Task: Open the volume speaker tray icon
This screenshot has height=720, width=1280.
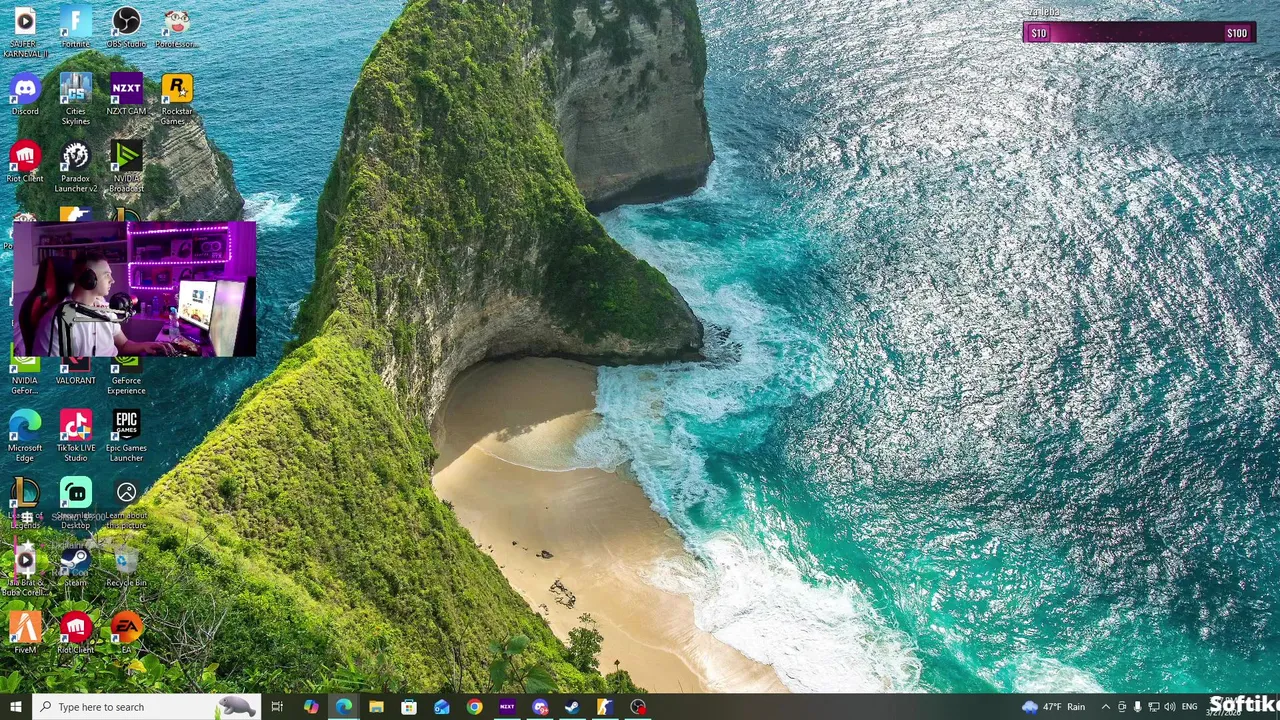Action: (1169, 707)
